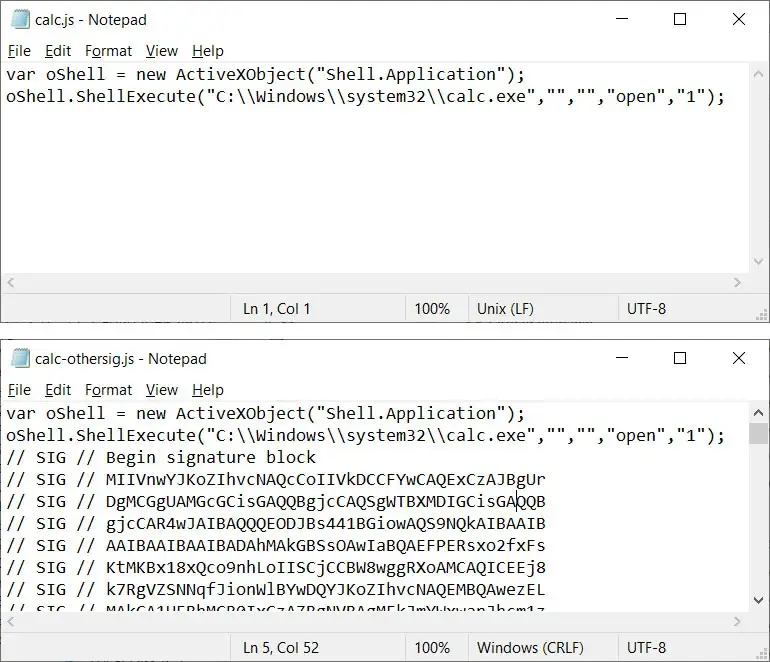Click the calc.js Notepad title icon
Image resolution: width=770 pixels, height=662 pixels.
point(20,20)
